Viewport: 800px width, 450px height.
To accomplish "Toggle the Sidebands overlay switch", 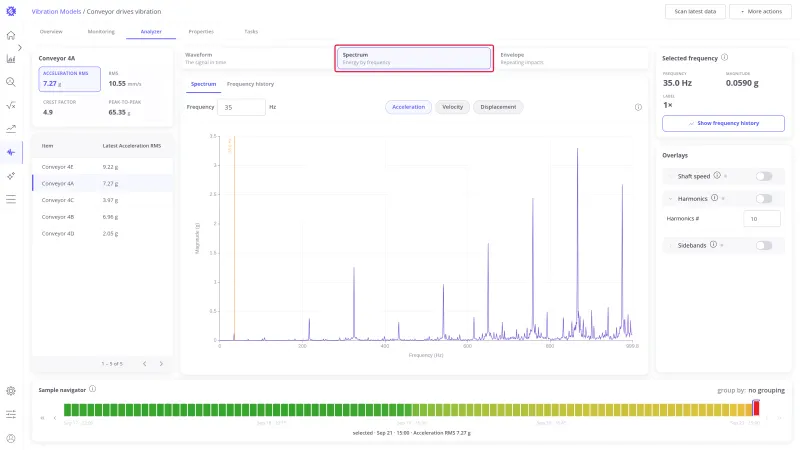I will 764,246.
